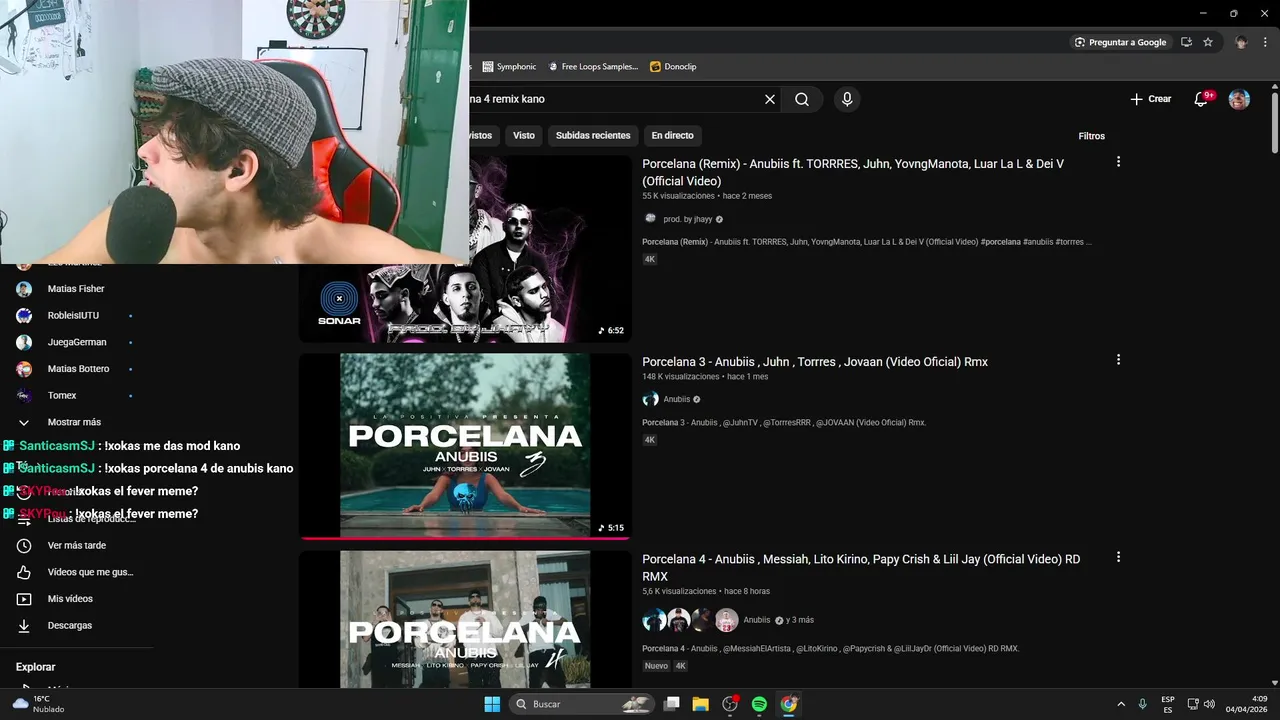The width and height of the screenshot is (1280, 720).
Task: Expand Mostrar más subscriptions
Action: pyautogui.click(x=76, y=422)
